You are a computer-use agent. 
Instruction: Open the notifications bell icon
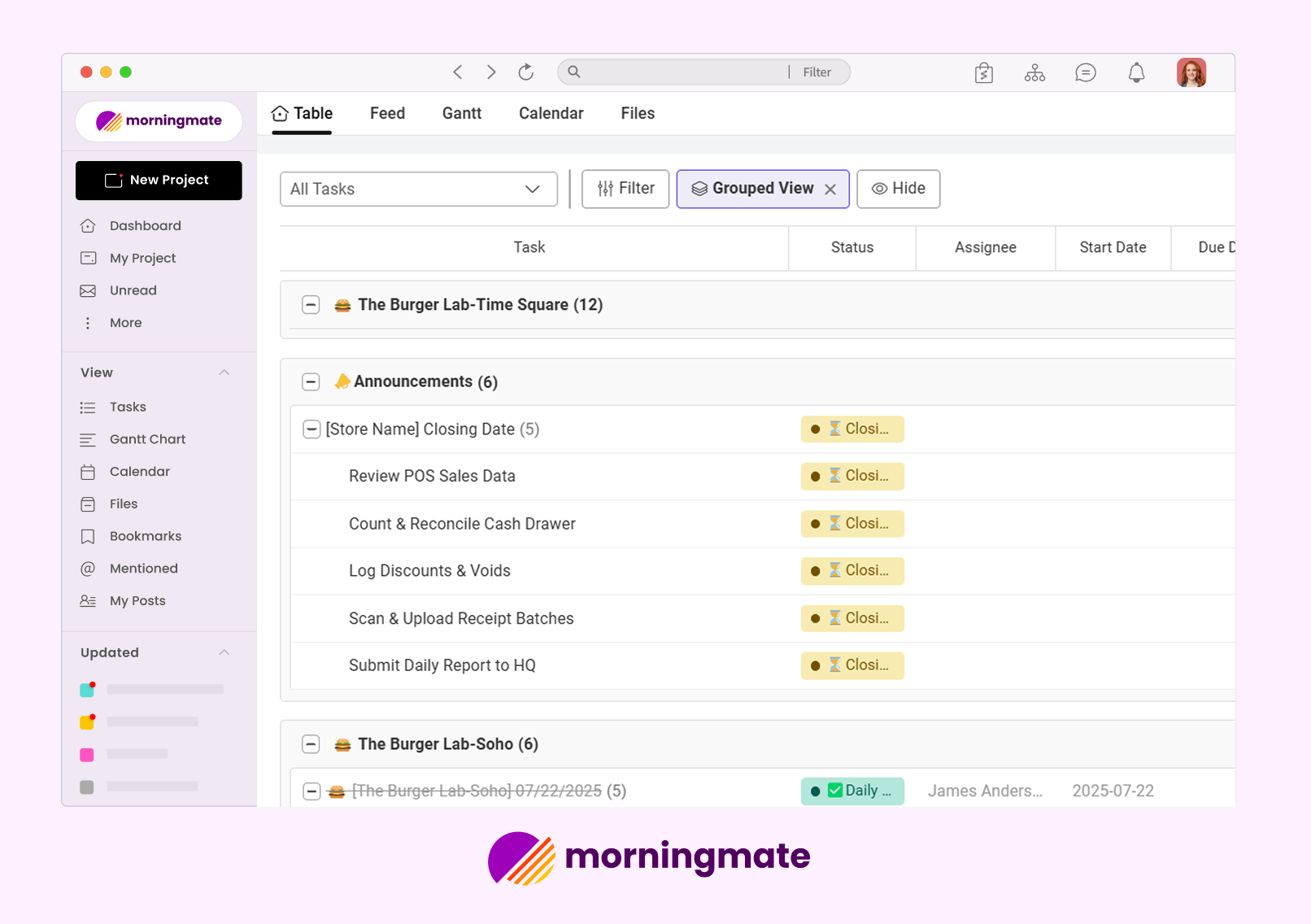coord(1136,72)
